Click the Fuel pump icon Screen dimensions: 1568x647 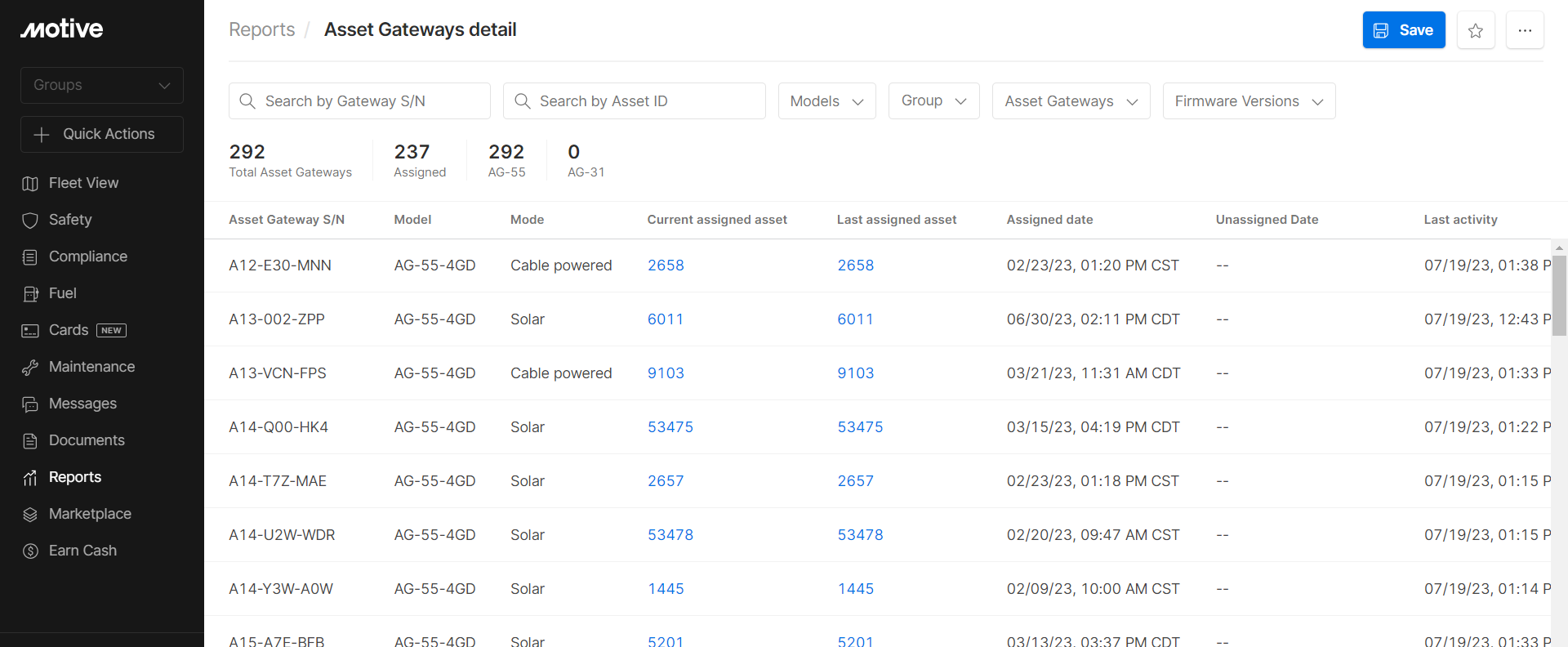[x=30, y=294]
